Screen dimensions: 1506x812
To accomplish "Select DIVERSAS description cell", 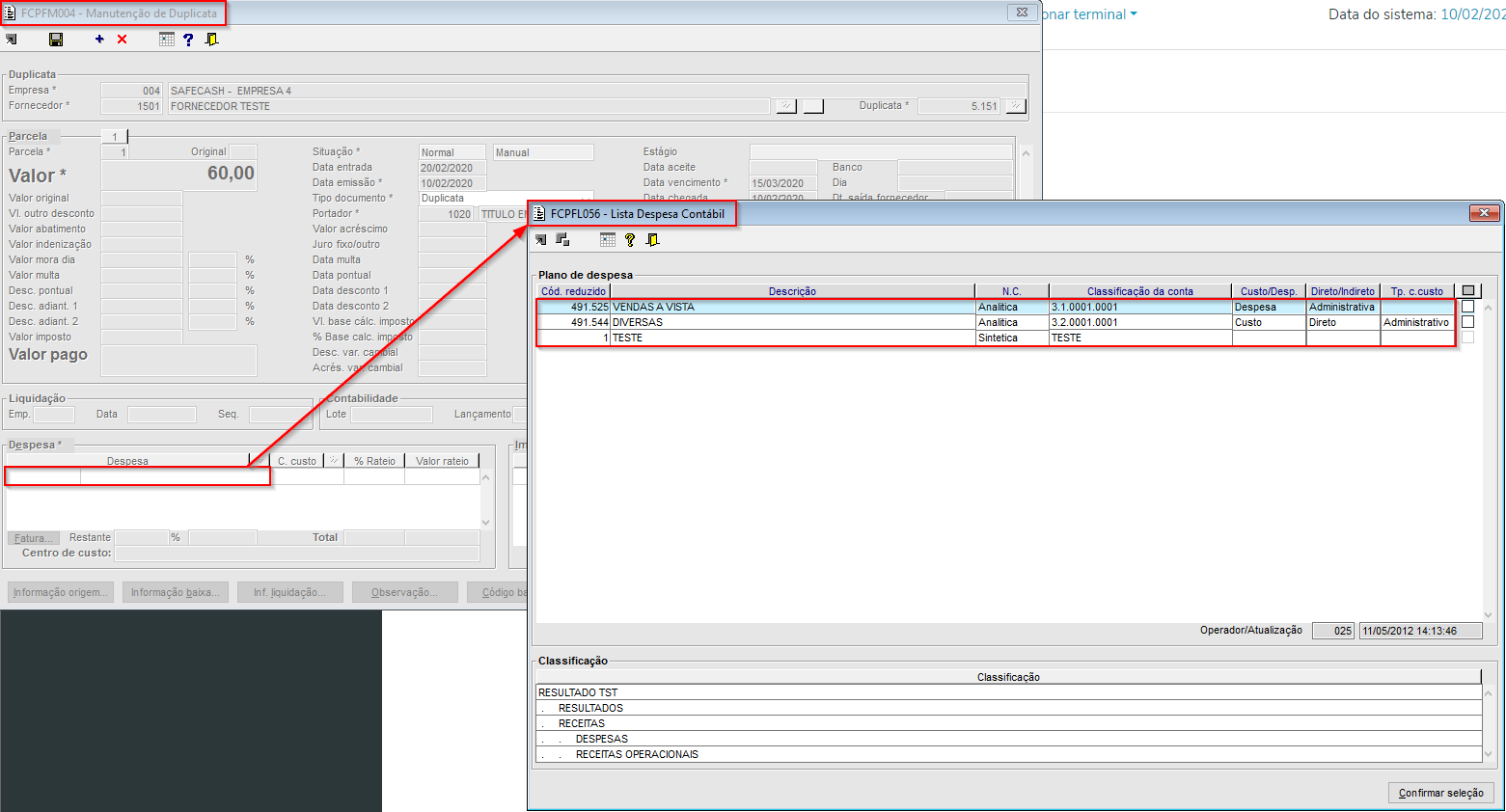I will click(x=792, y=322).
